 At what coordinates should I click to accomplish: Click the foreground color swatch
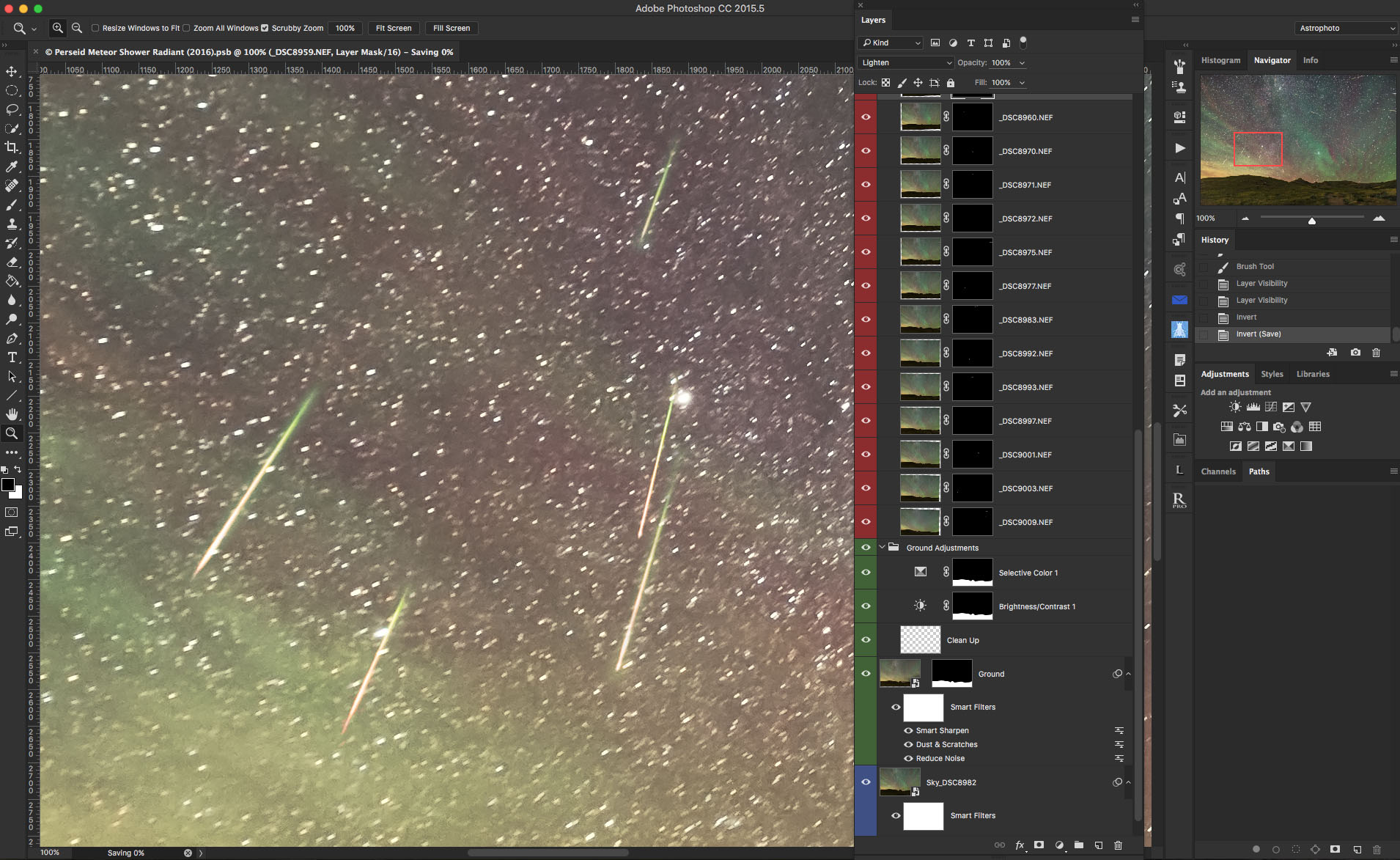click(8, 485)
